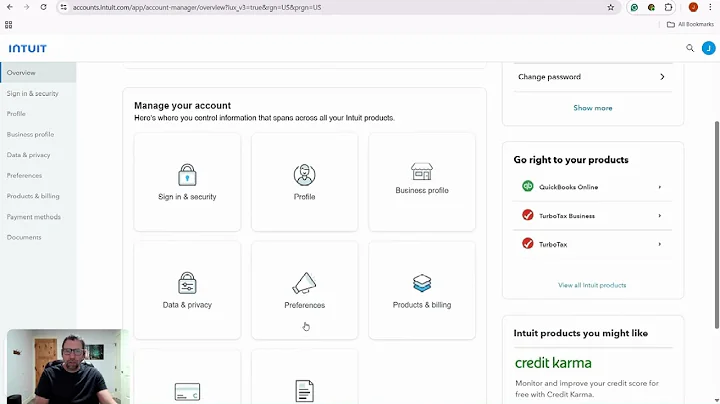This screenshot has height=404, width=720.
Task: Click the browser address bar URL
Action: click(197, 7)
